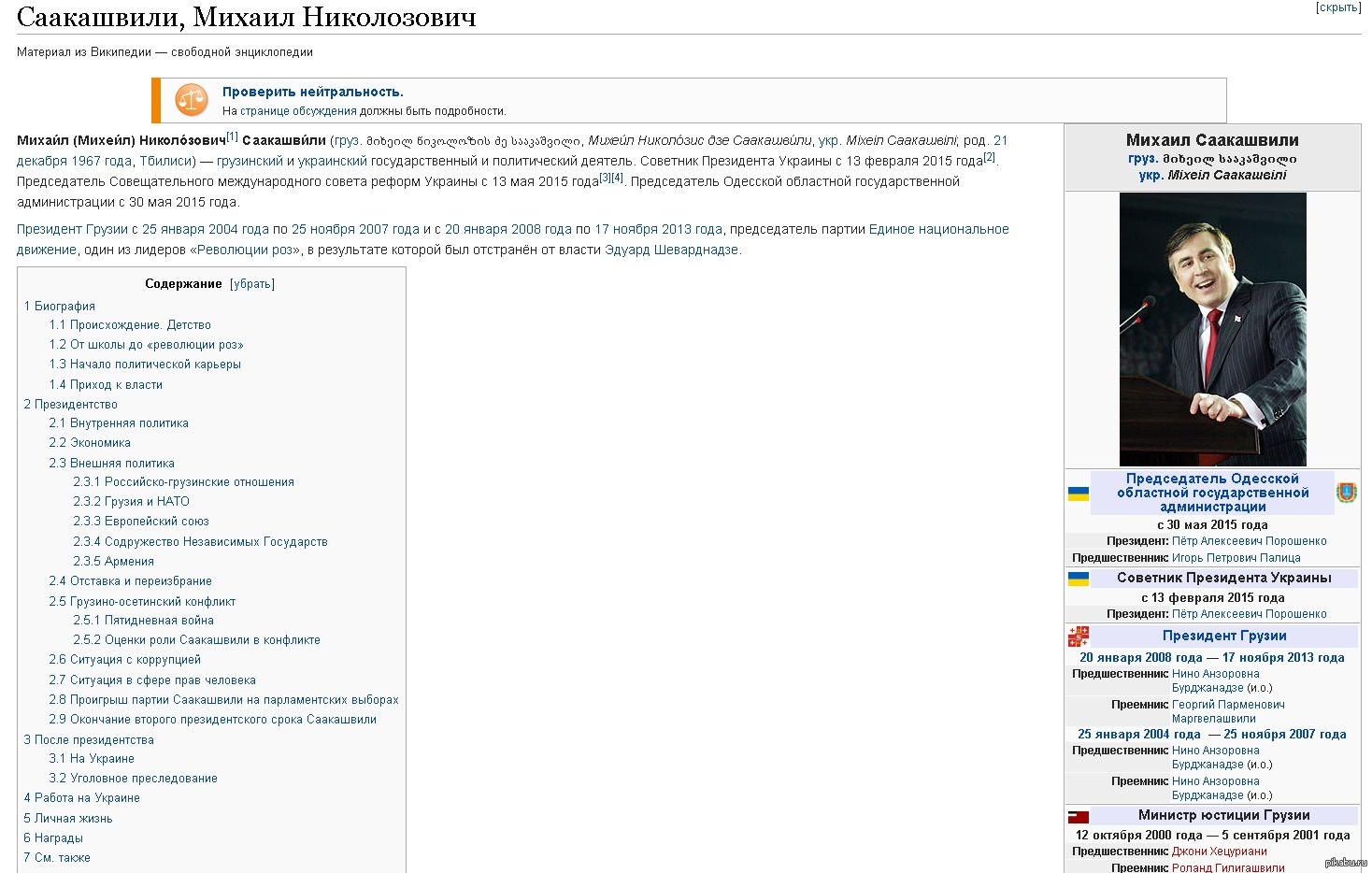Jump to 4 Работа на Украине
Image resolution: width=1372 pixels, height=873 pixels.
point(82,798)
